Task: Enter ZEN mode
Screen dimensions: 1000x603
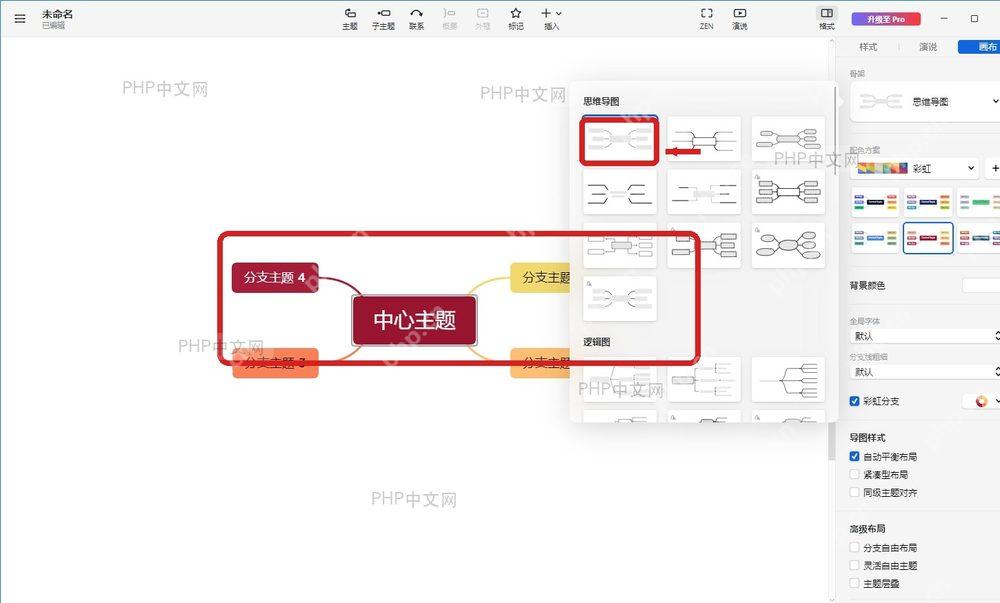Action: 707,18
